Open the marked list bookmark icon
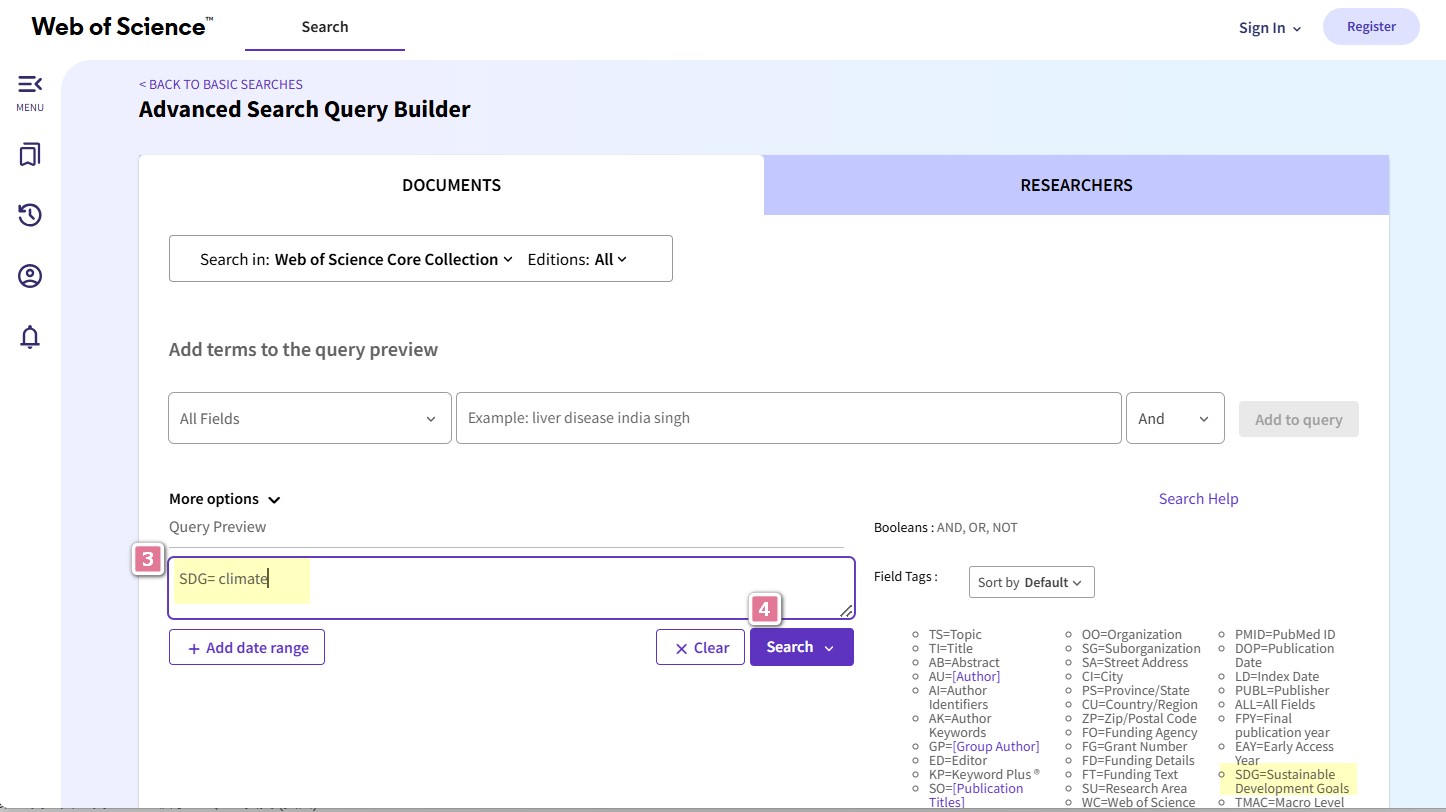 pos(30,154)
